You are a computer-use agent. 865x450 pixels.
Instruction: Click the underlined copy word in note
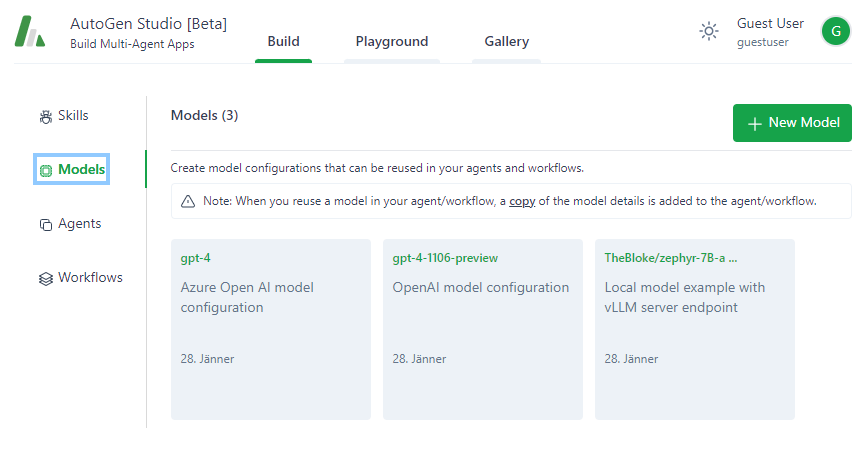[522, 201]
